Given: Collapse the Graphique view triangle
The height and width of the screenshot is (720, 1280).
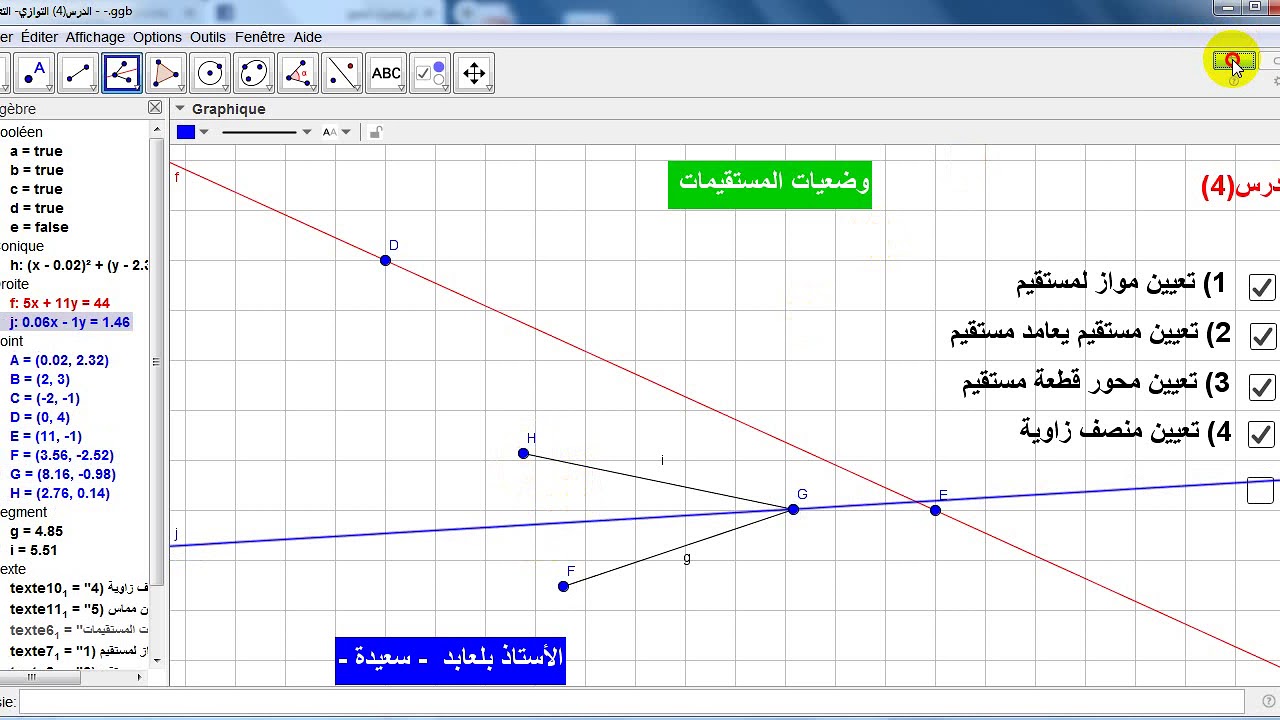Looking at the screenshot, I should click(180, 109).
